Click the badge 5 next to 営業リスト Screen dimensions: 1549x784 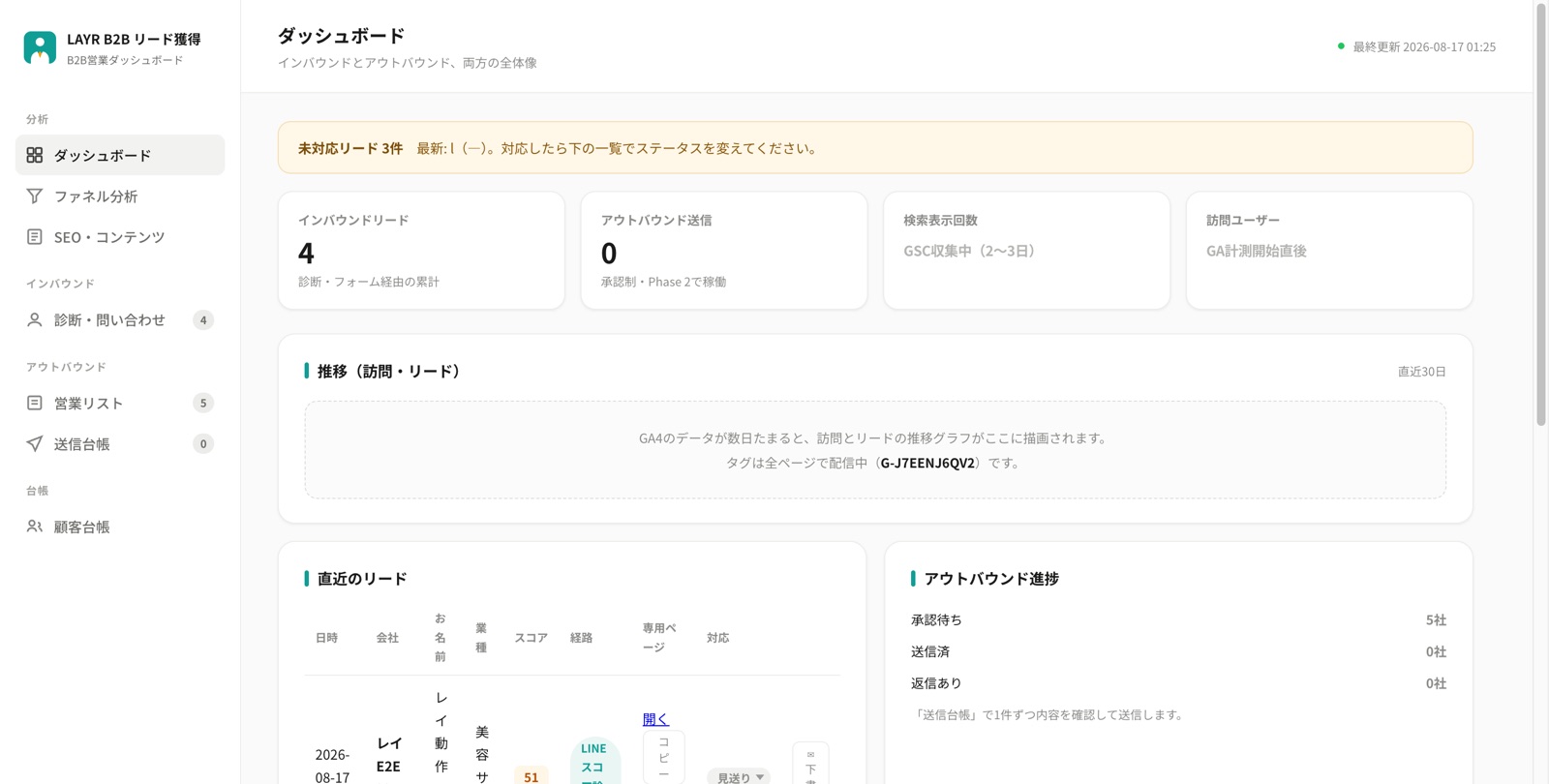[x=203, y=403]
